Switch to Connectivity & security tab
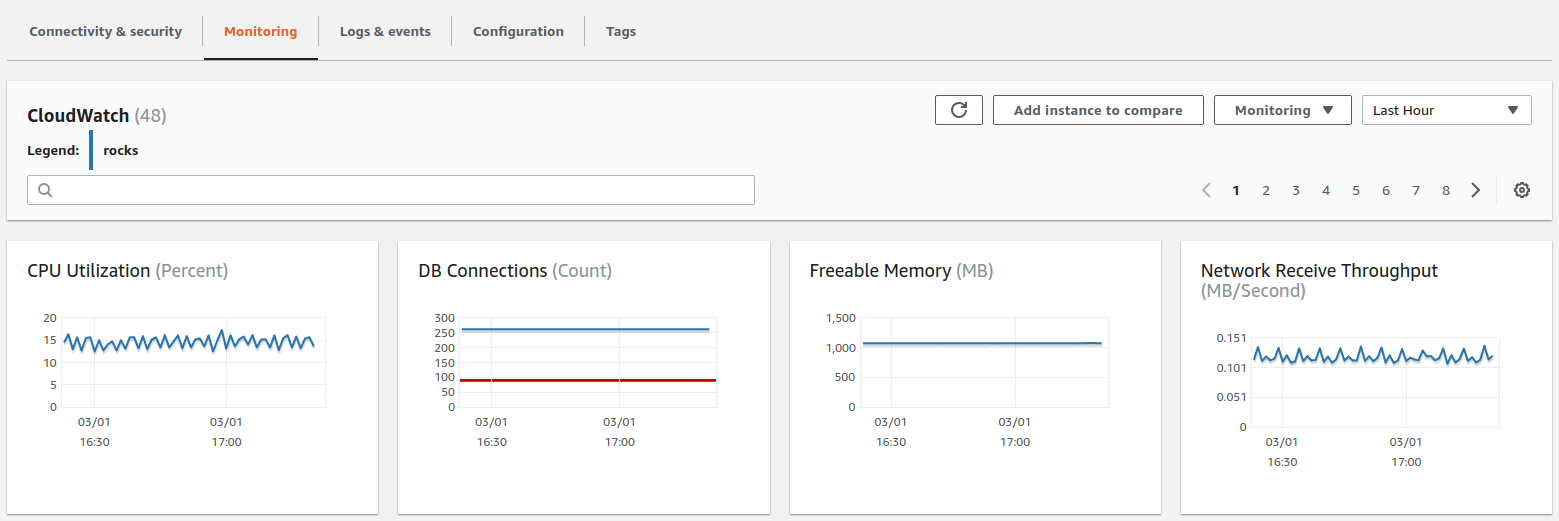Image resolution: width=1559 pixels, height=521 pixels. [105, 31]
